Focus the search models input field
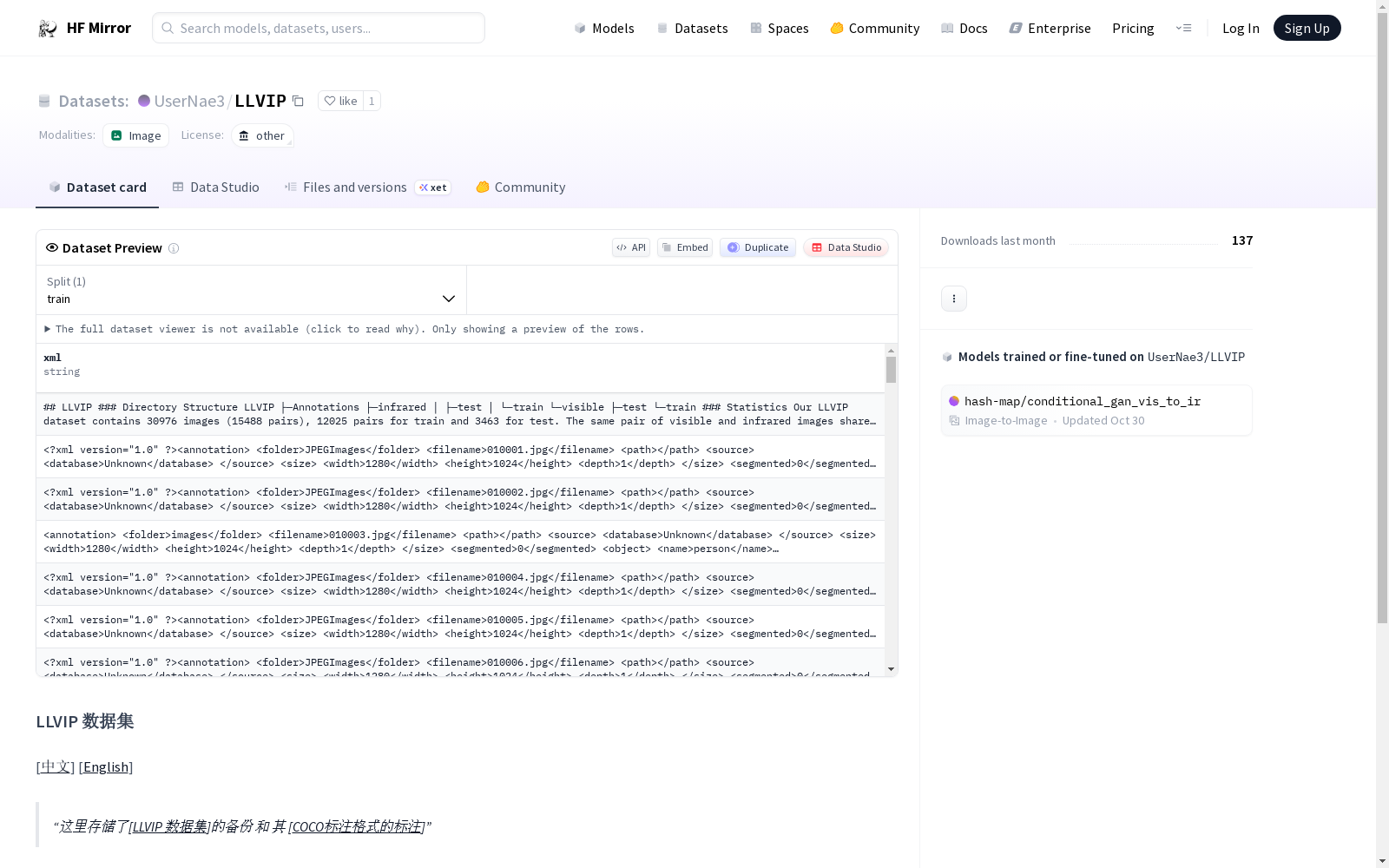Viewport: 1389px width, 868px height. coord(319,28)
